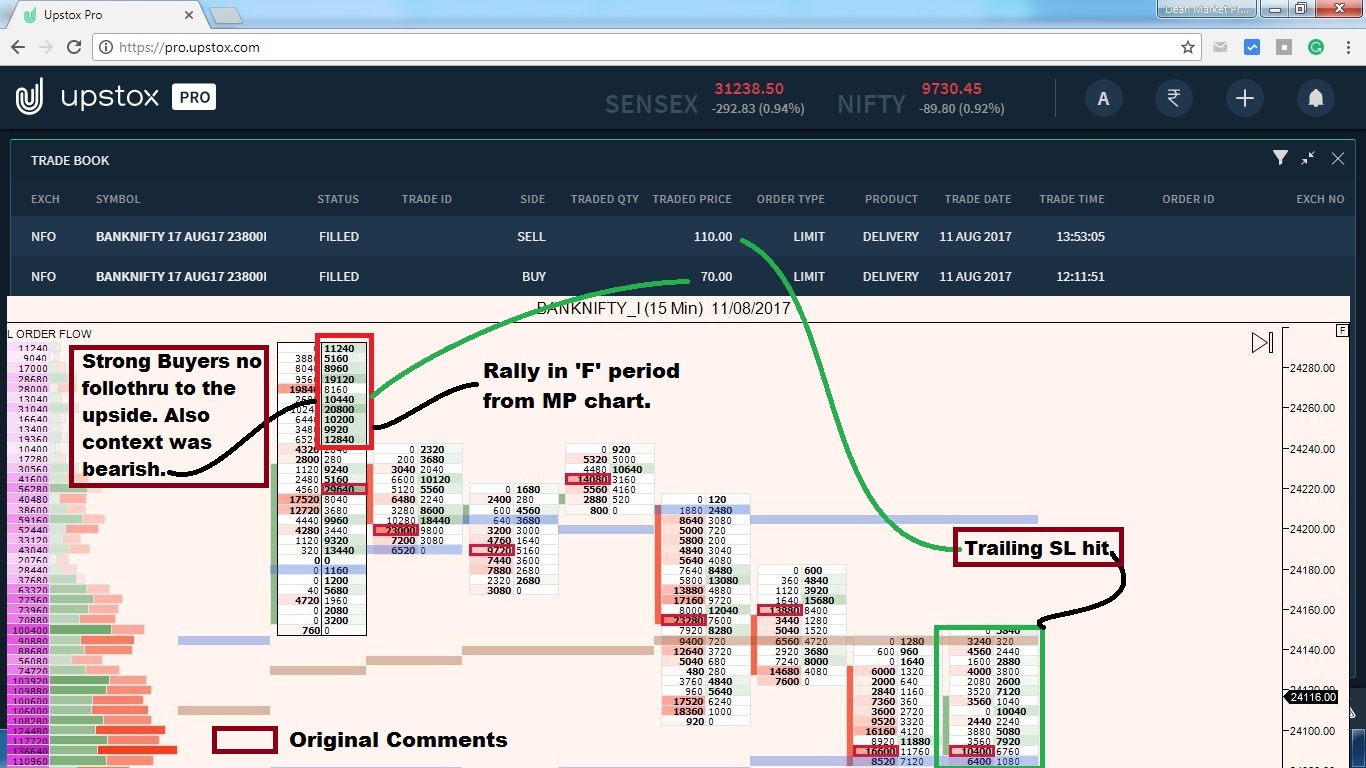
Task: Sort by the SYMBOL column header
Action: pyautogui.click(x=118, y=199)
